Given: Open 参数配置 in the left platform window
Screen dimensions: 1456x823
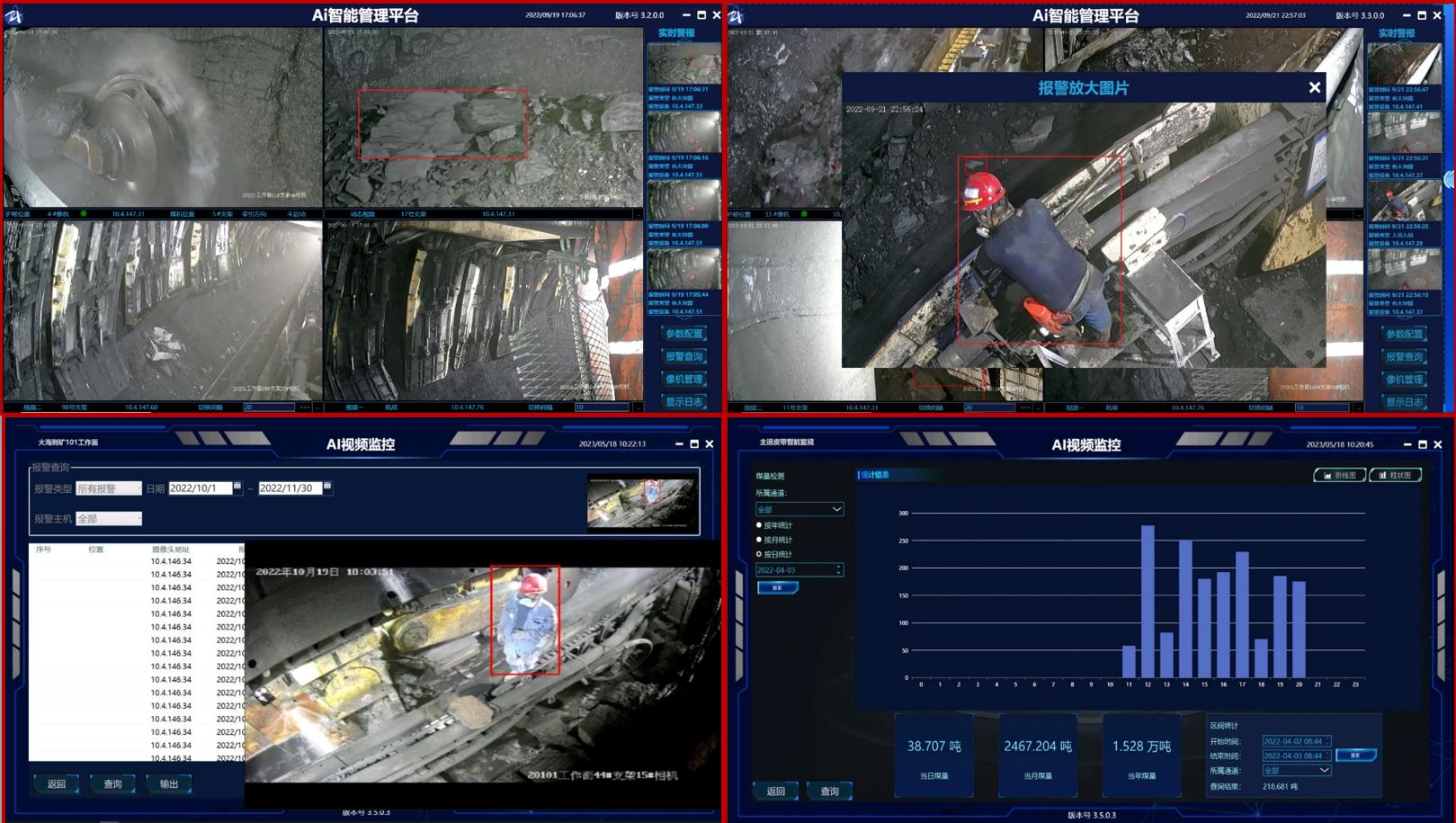Looking at the screenshot, I should click(683, 334).
